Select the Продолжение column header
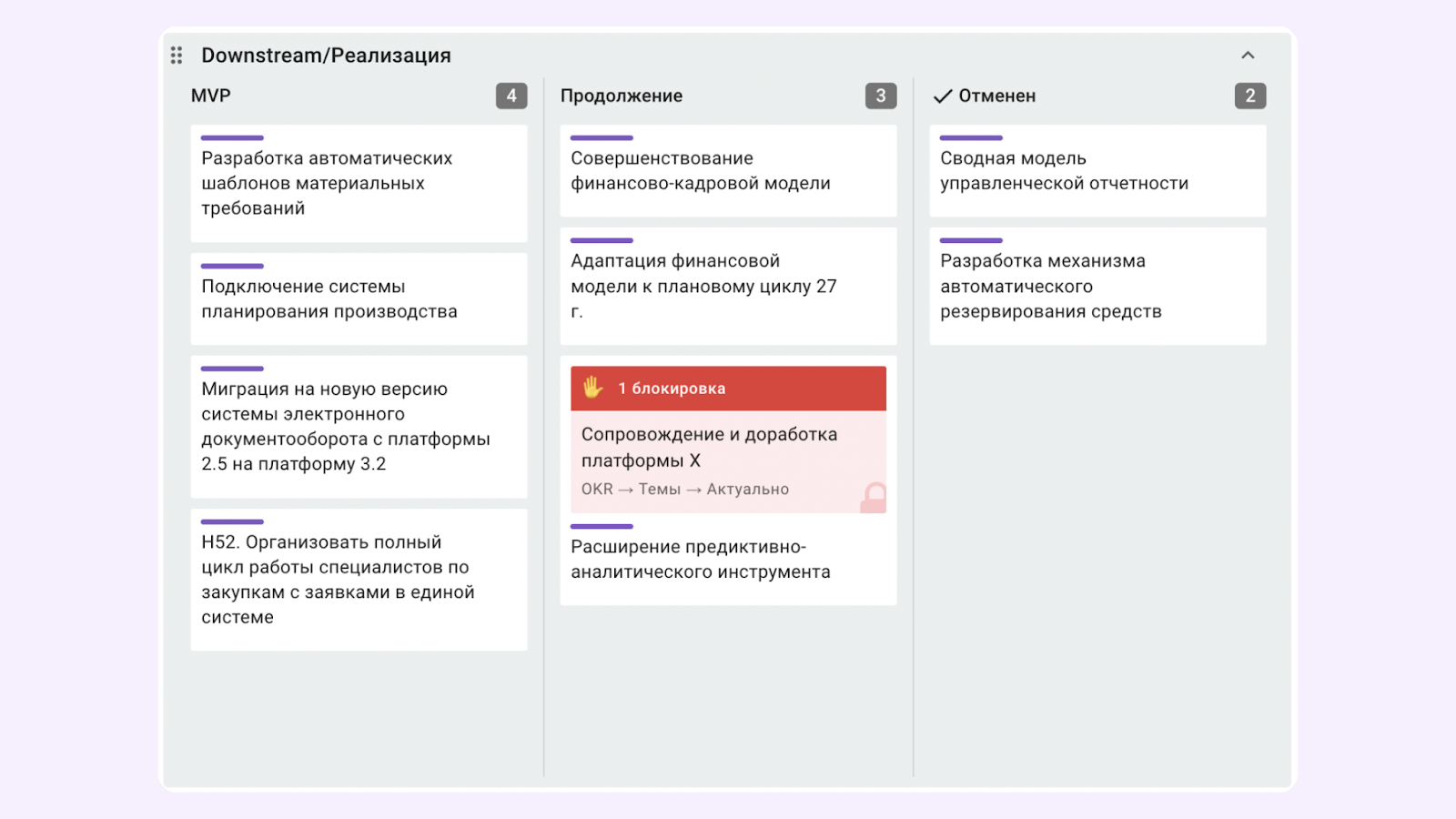This screenshot has width=1456, height=819. point(622,96)
